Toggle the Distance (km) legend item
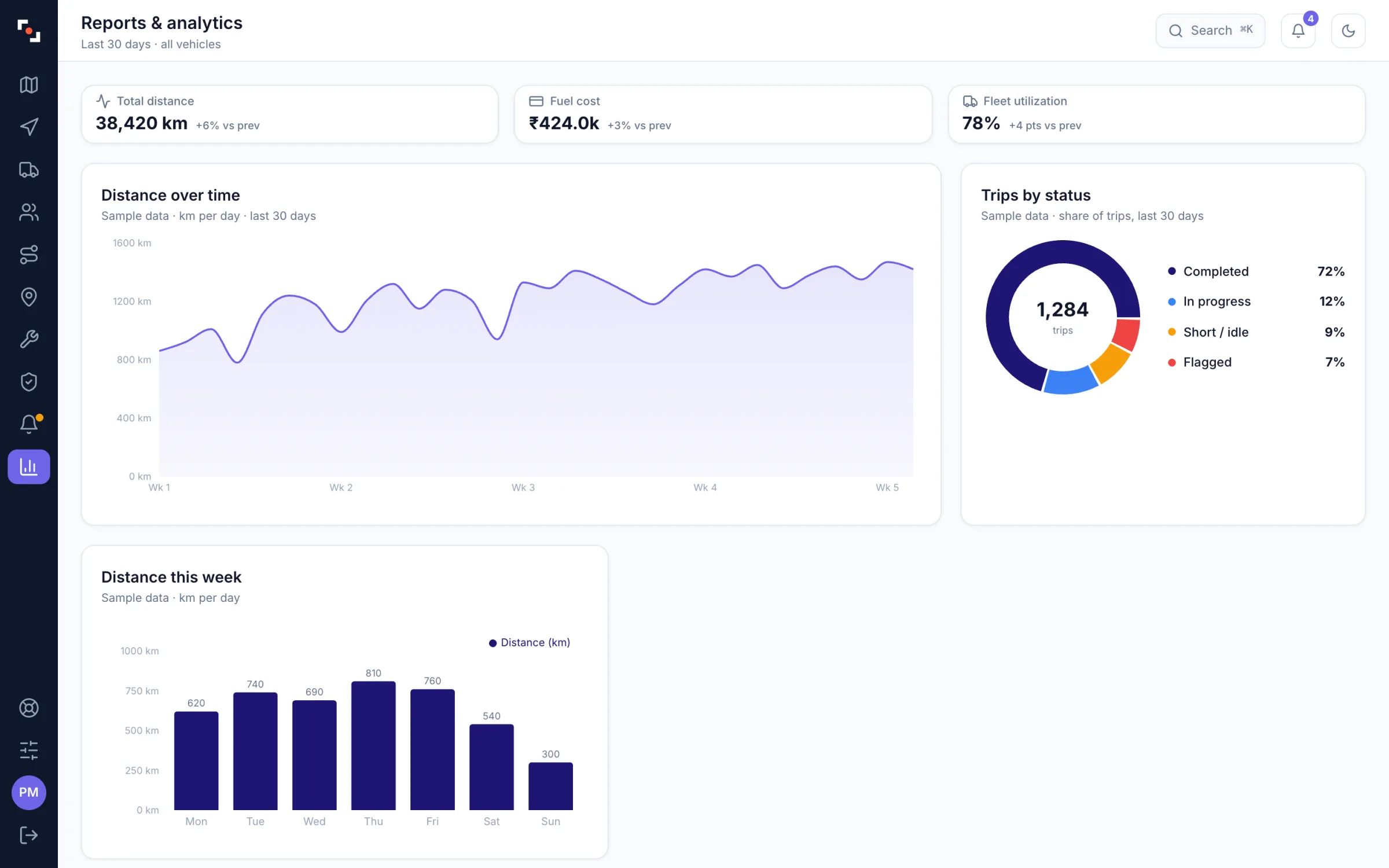 [x=530, y=642]
